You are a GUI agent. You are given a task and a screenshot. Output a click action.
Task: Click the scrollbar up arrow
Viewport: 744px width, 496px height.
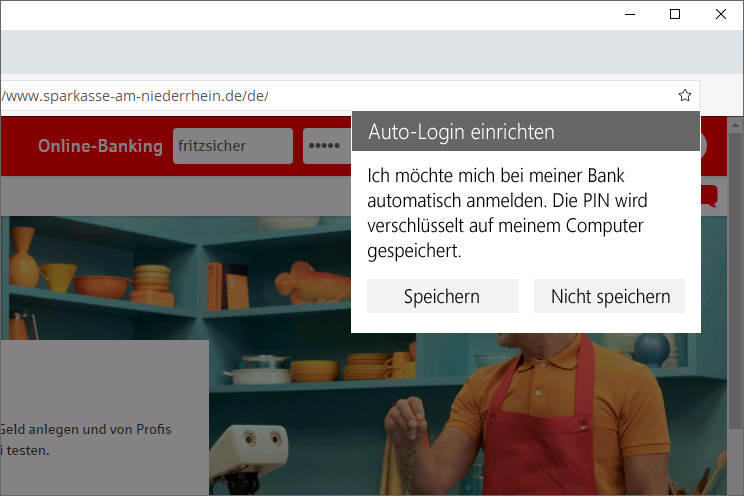735,125
